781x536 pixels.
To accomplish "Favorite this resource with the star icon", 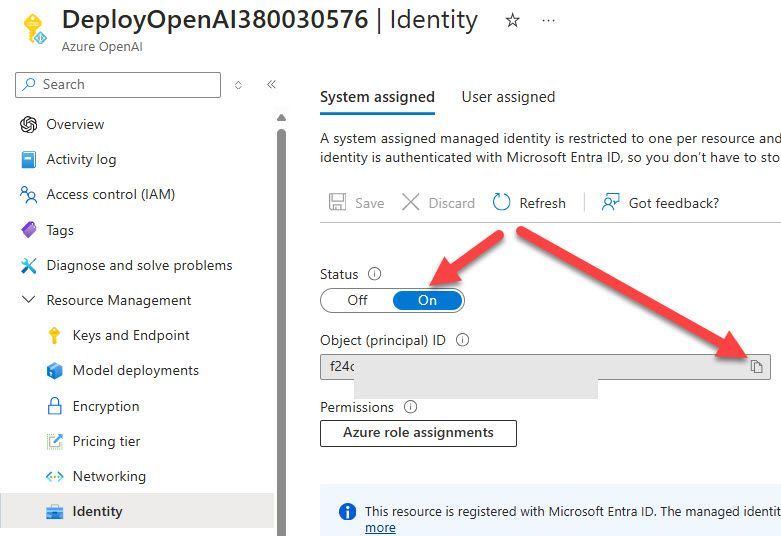I will coord(512,20).
